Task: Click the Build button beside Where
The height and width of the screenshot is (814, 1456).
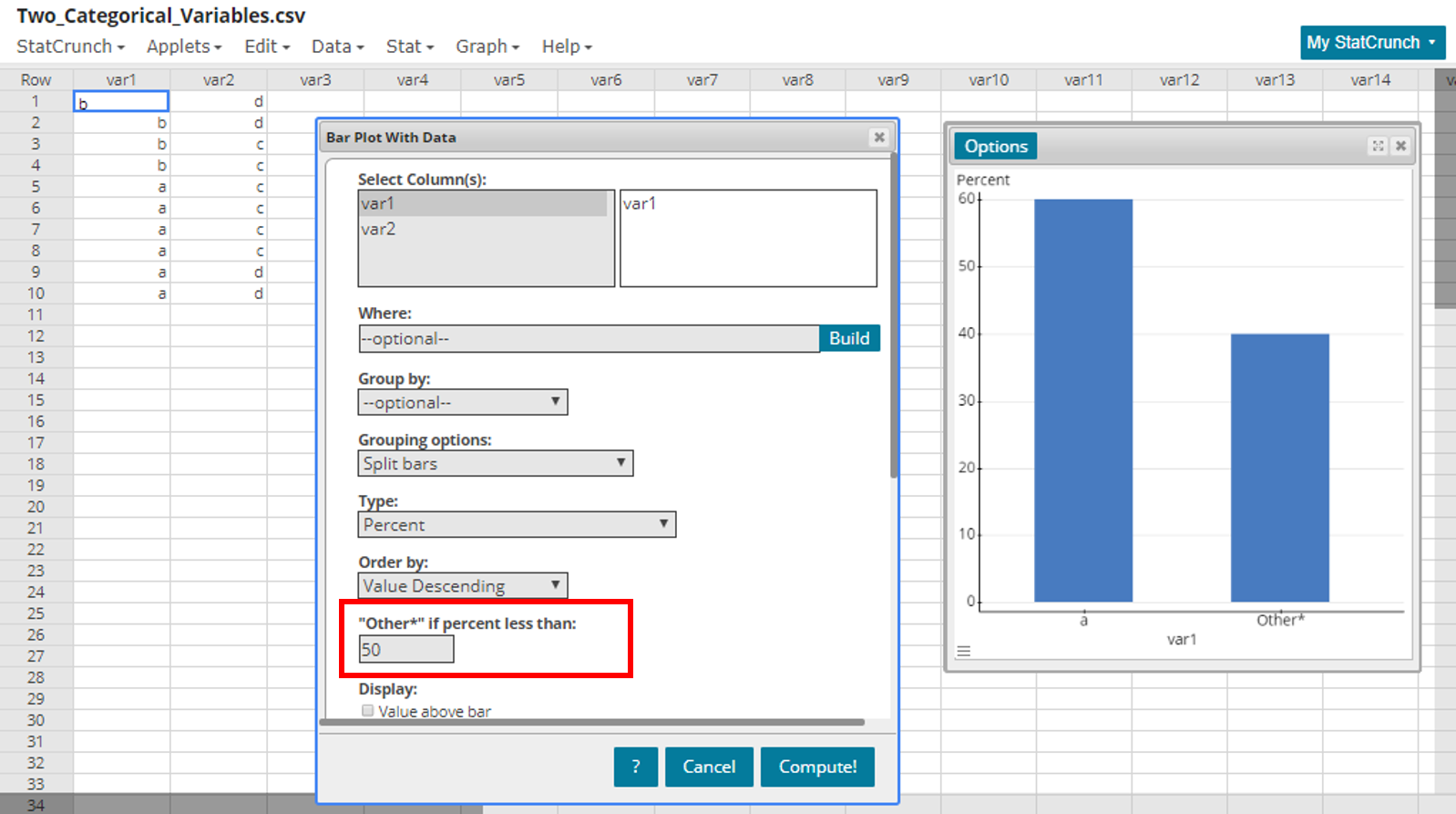Action: [848, 338]
